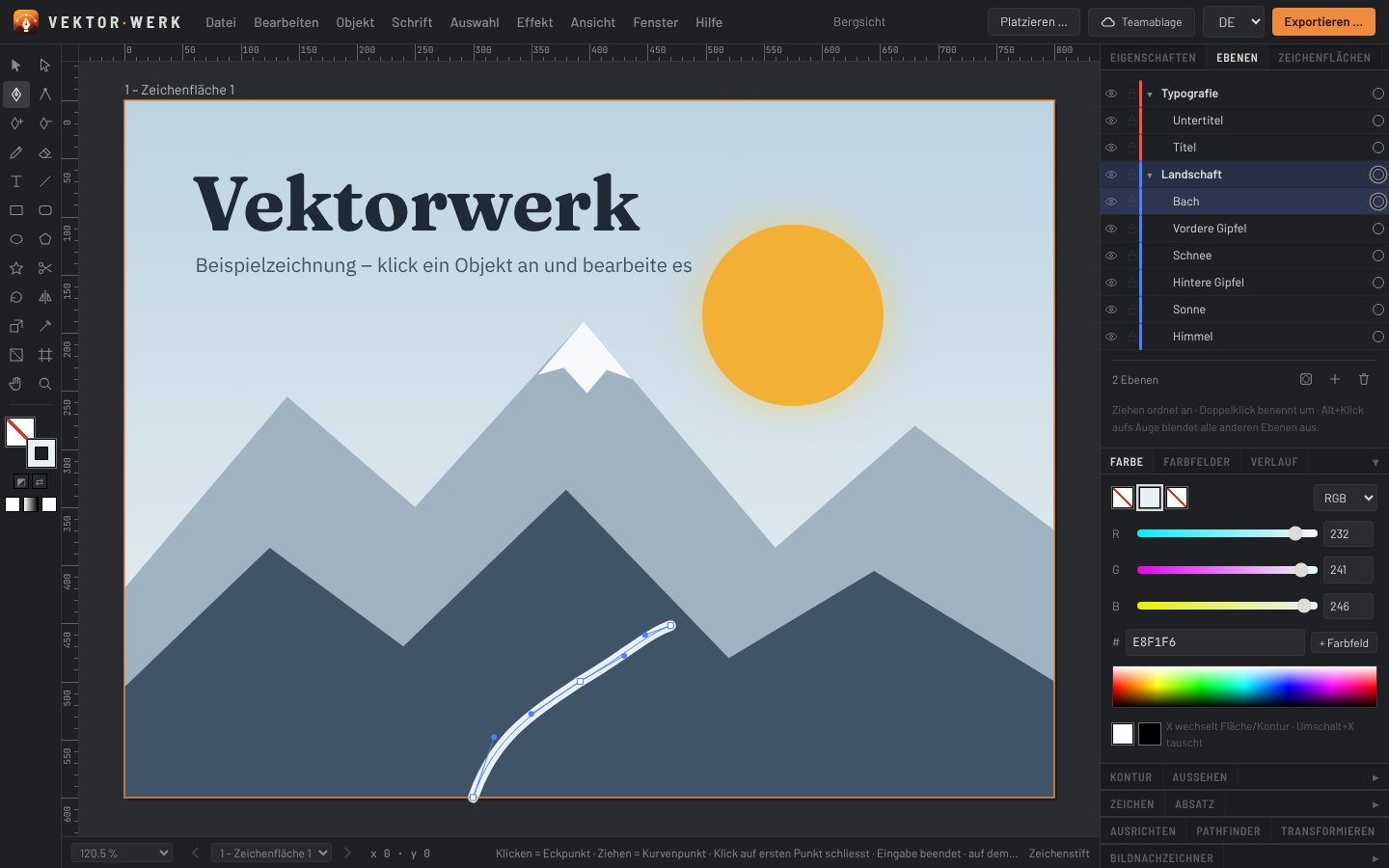Hide the Himmel layer

[1111, 337]
